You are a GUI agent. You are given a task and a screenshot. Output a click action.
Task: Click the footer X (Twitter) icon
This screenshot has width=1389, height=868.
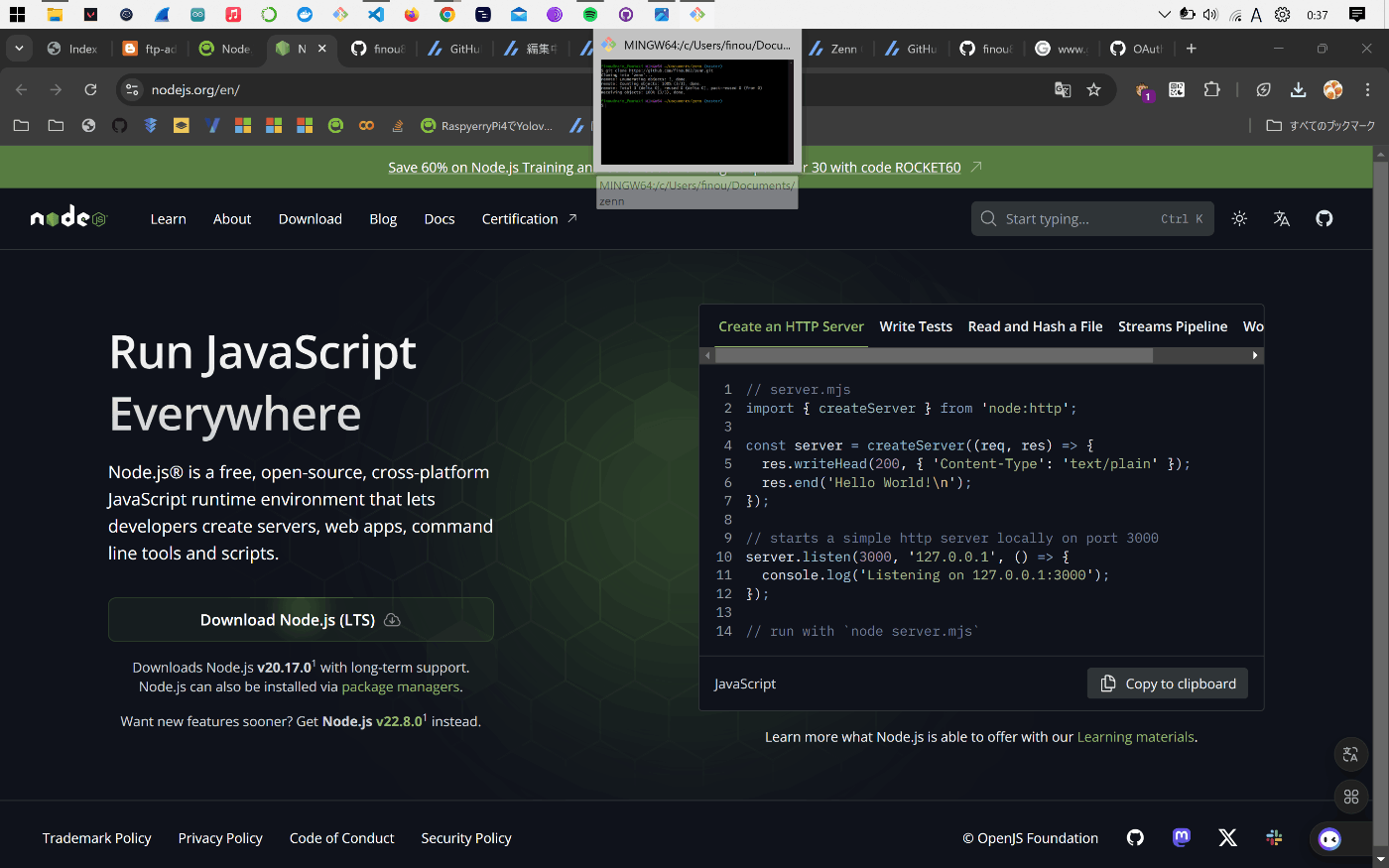(1227, 837)
